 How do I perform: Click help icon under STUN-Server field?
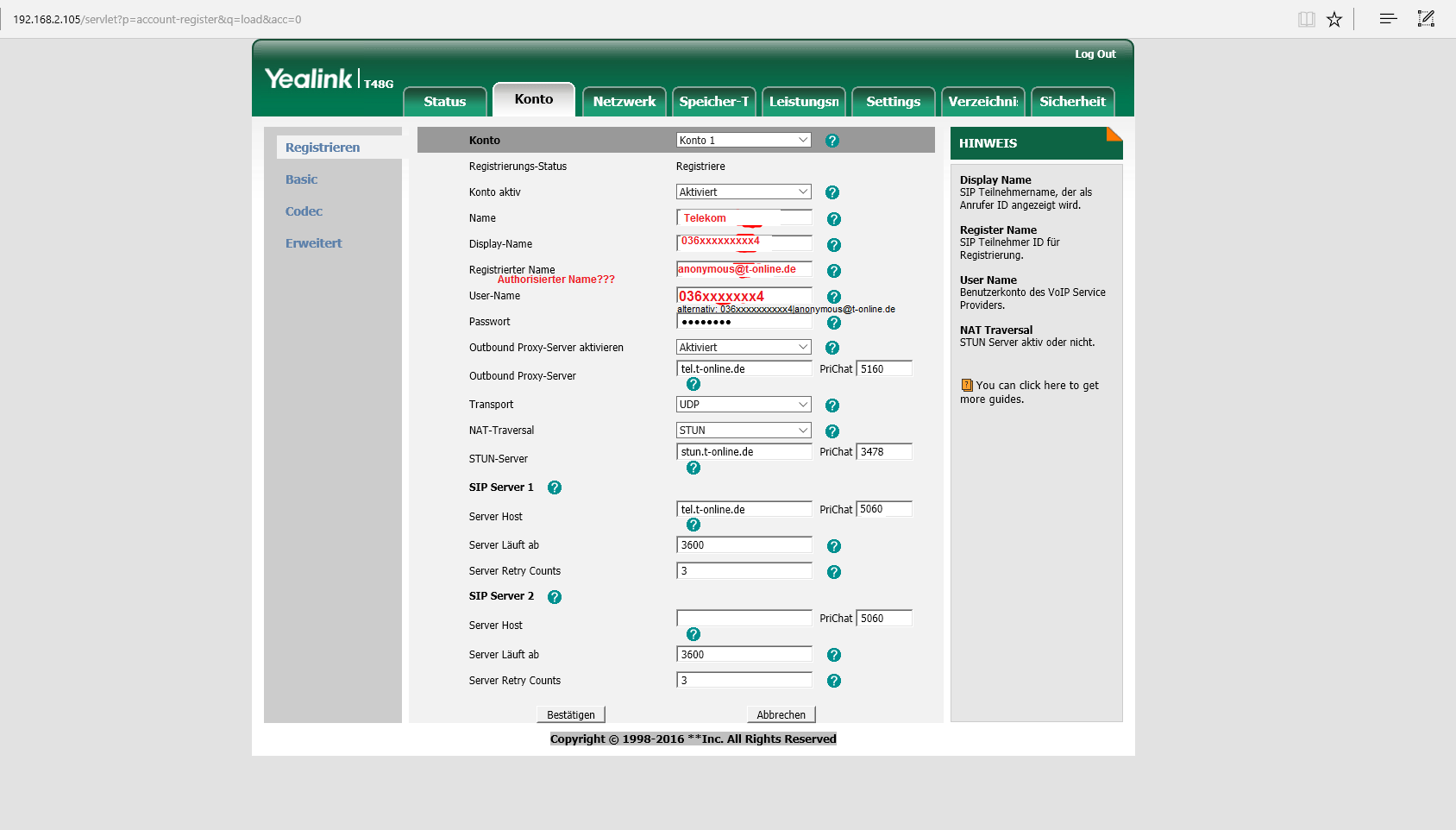(693, 468)
